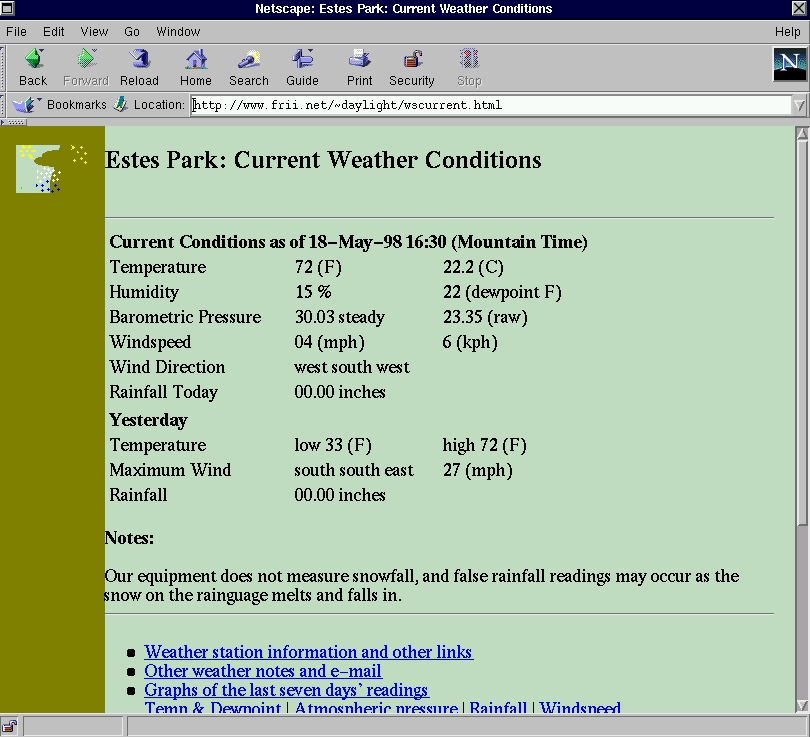Image resolution: width=810 pixels, height=737 pixels.
Task: Click the Rainfall graph link
Action: pos(498,708)
